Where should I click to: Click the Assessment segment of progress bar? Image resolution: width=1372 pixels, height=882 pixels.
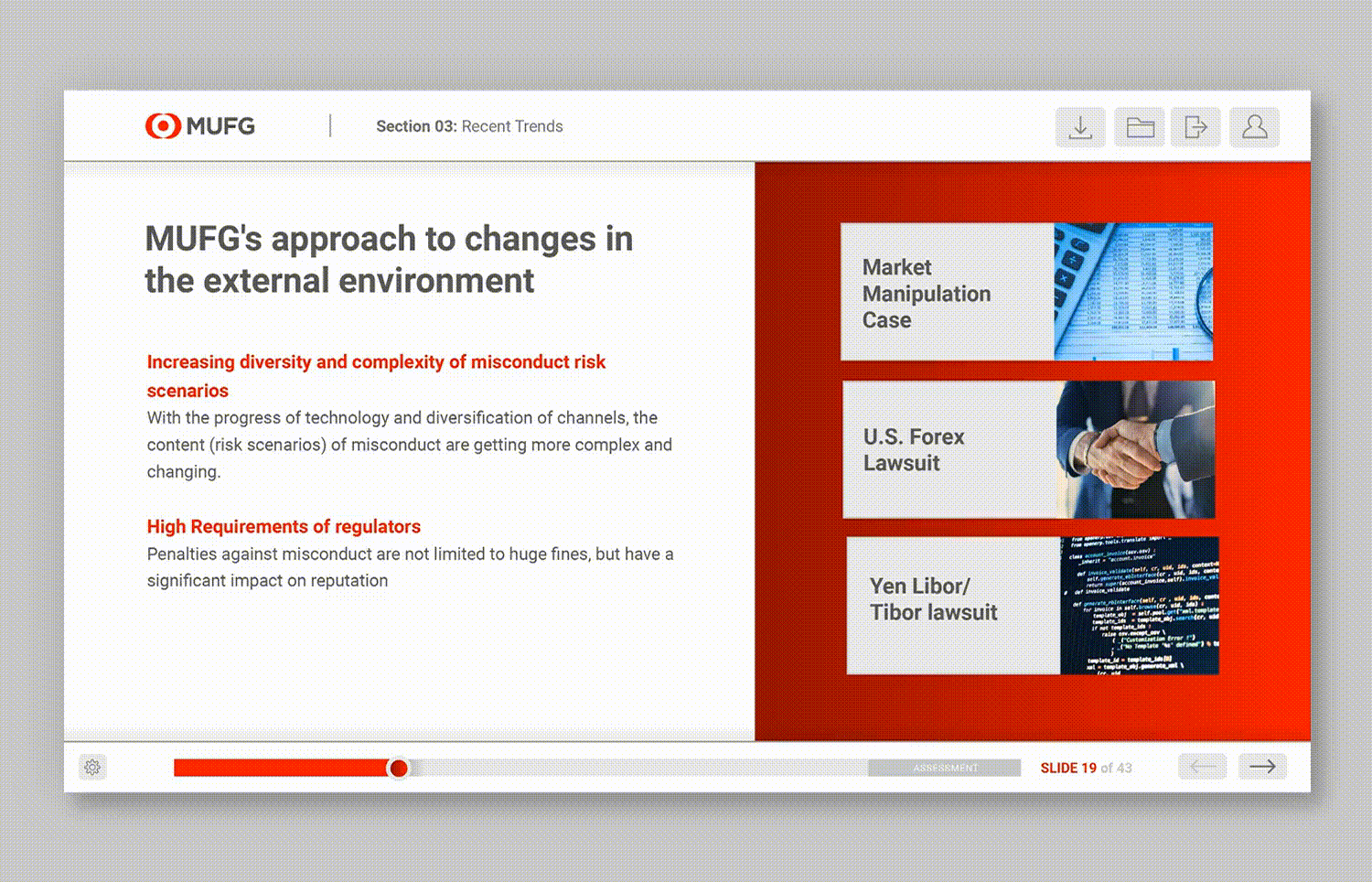(x=944, y=768)
